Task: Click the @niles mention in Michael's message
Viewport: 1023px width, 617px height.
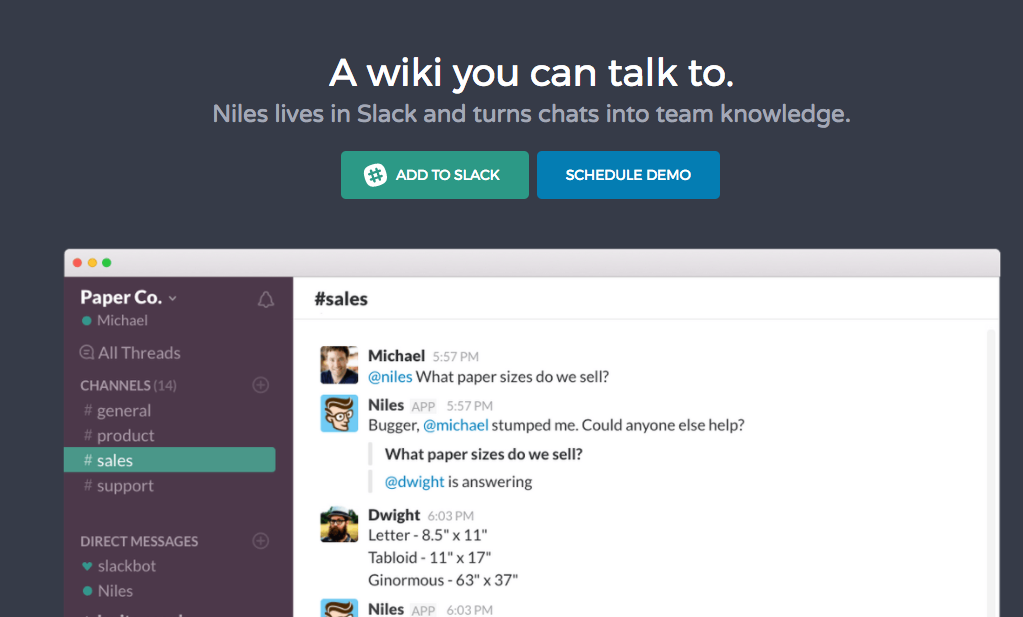Action: click(390, 377)
